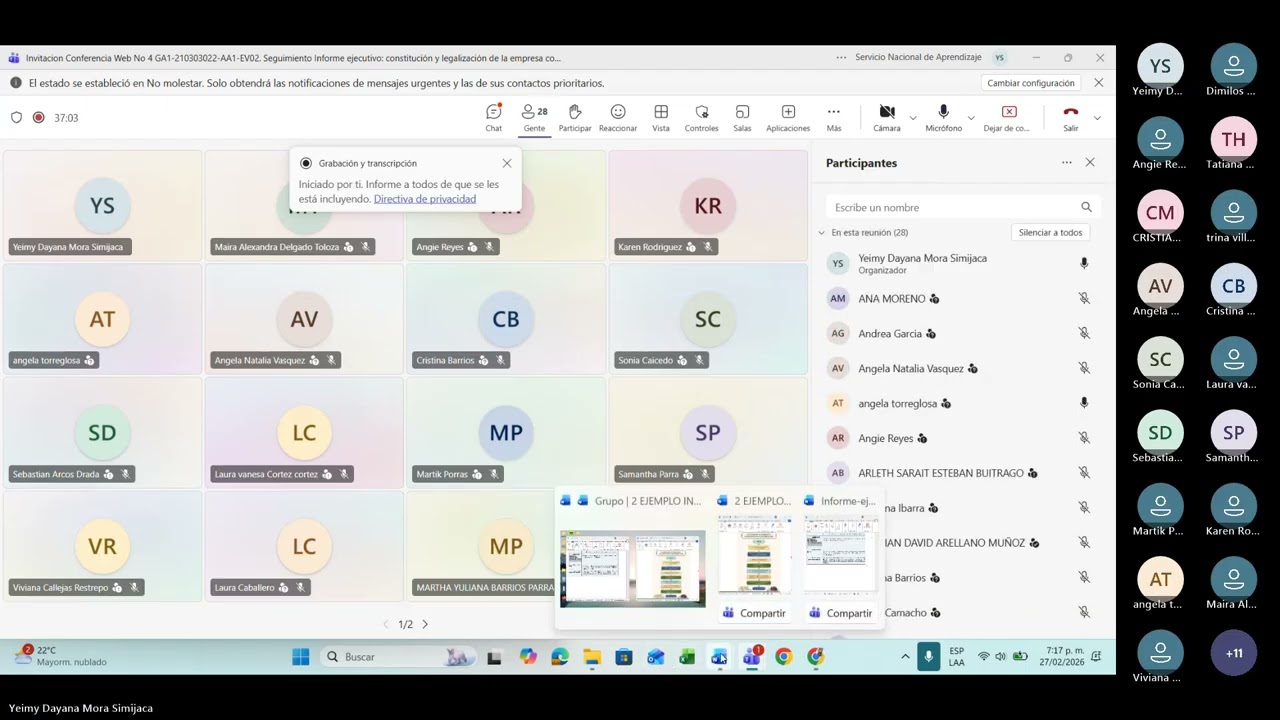Open title bar more options ellipsis
Viewport: 1280px width, 720px height.
click(841, 58)
